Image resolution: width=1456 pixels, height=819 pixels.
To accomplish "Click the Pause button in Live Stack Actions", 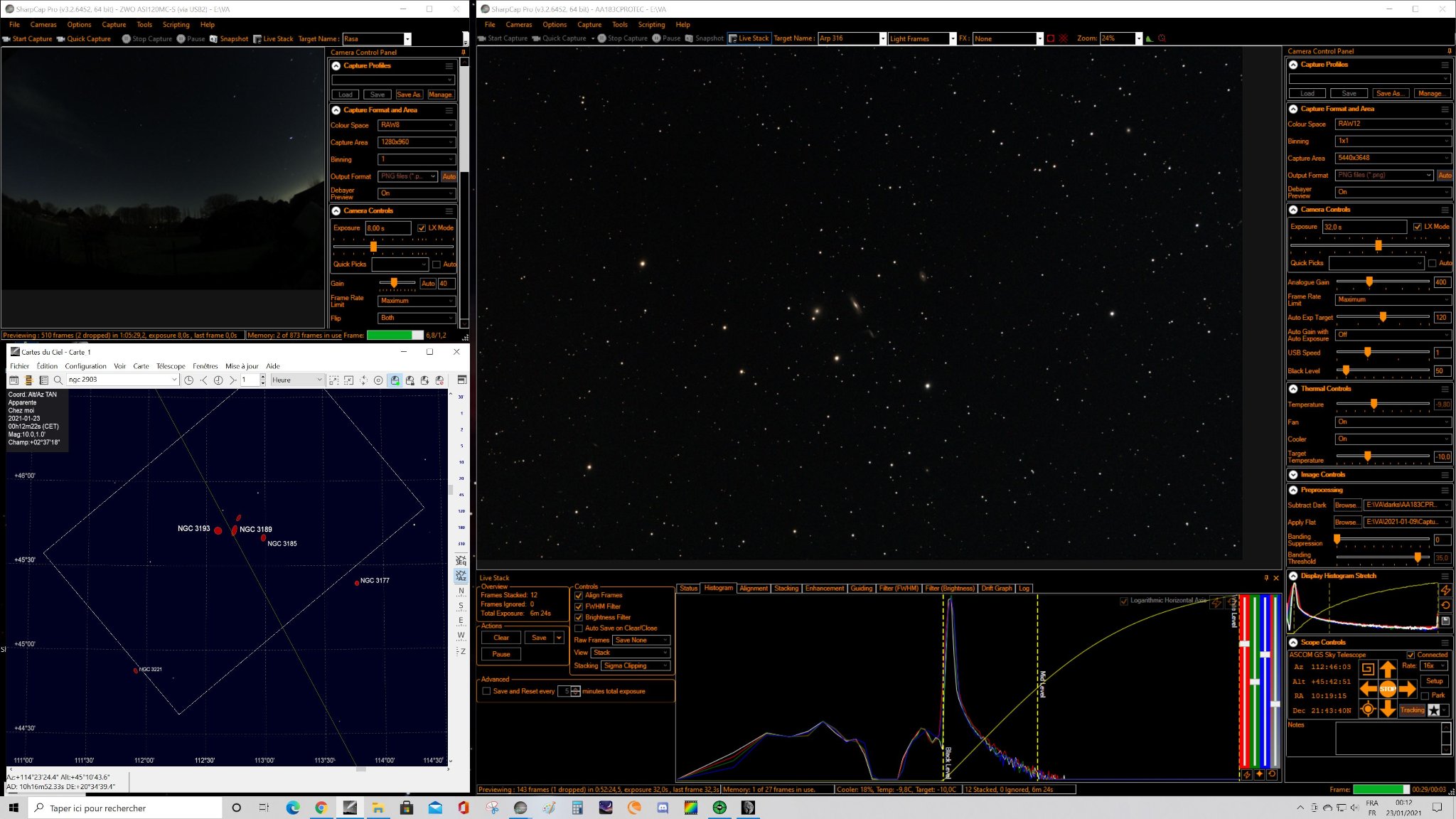I will pos(501,654).
